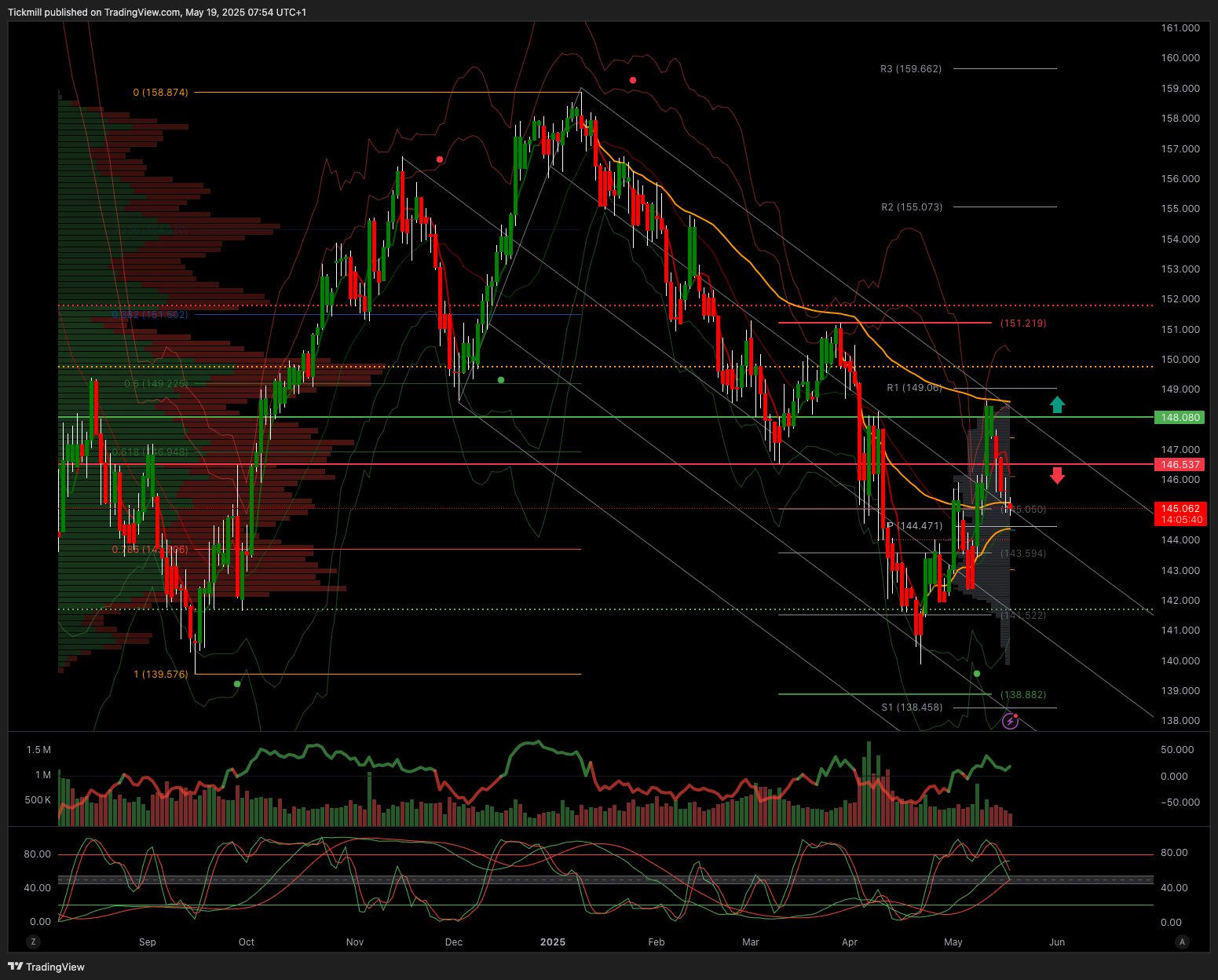This screenshot has width=1218, height=980.
Task: Click the 1.5 M volume scale label
Action: point(38,750)
